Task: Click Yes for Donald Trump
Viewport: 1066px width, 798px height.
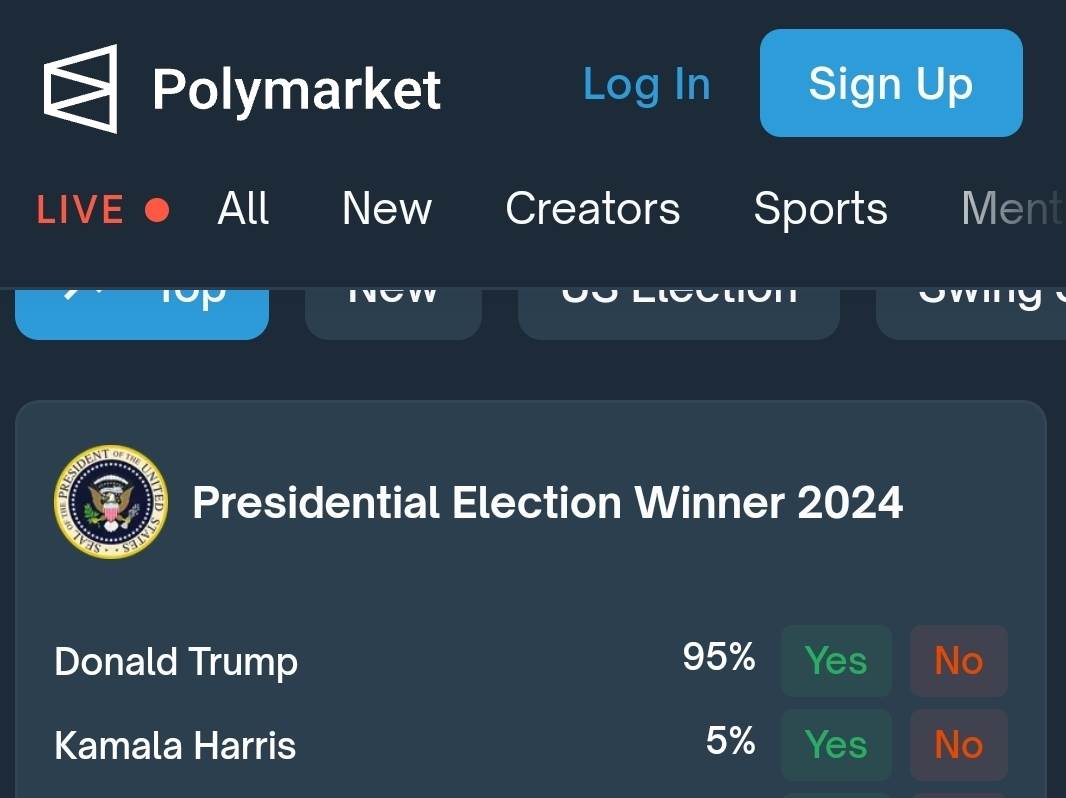Action: [836, 661]
